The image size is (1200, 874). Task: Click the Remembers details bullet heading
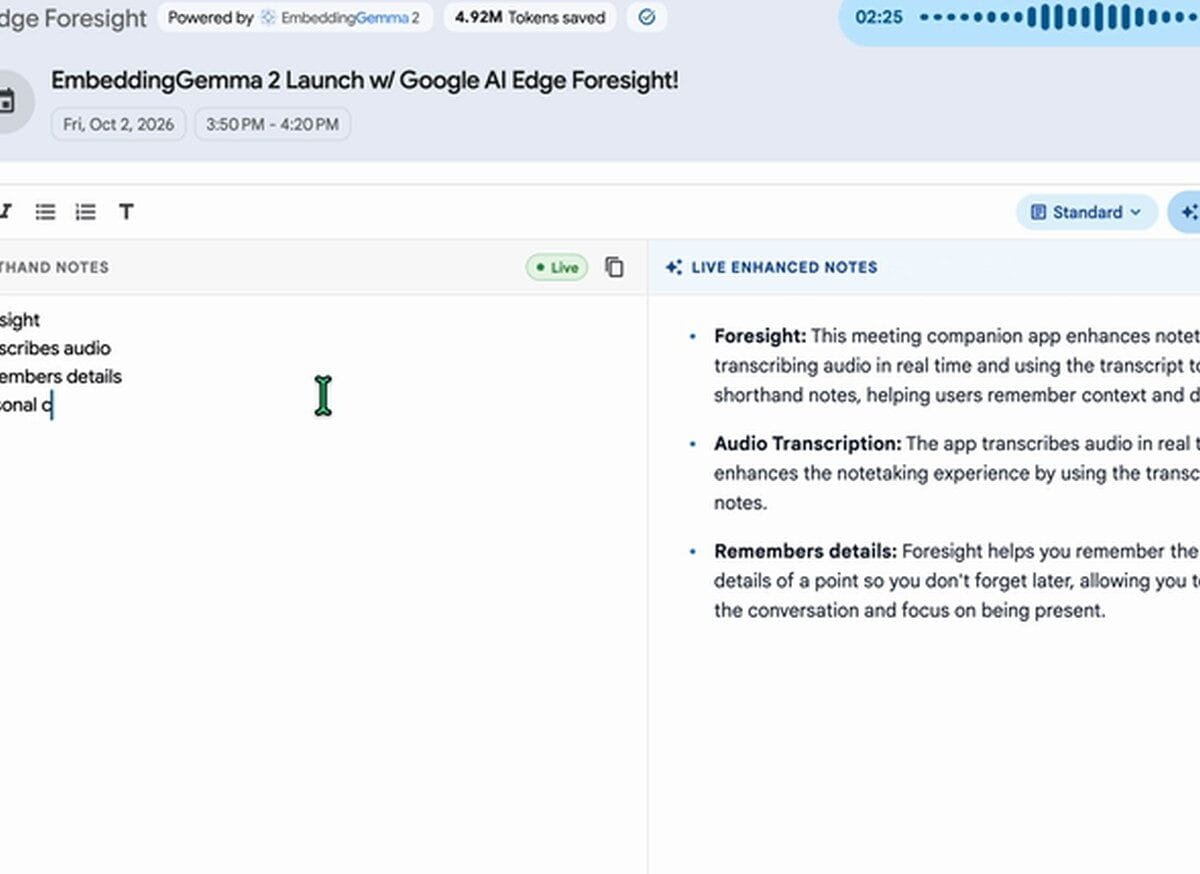pyautogui.click(x=805, y=551)
